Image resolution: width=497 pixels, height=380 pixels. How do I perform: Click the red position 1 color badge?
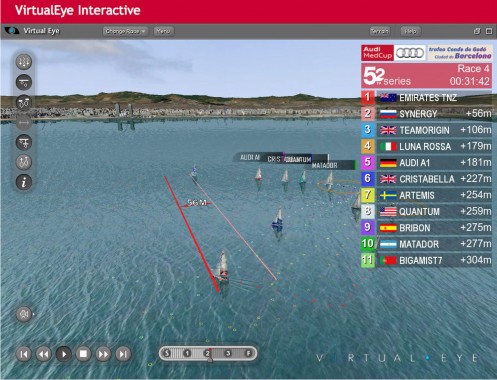(368, 98)
